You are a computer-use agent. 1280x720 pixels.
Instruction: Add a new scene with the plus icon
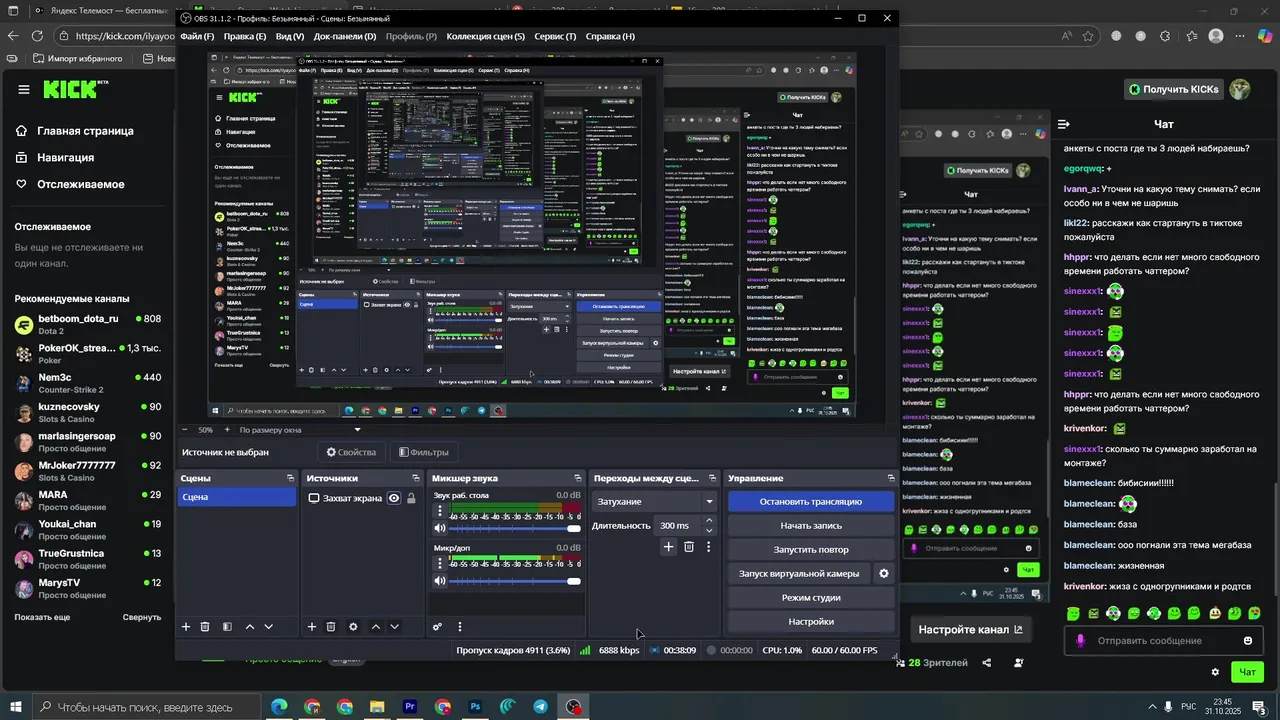186,627
